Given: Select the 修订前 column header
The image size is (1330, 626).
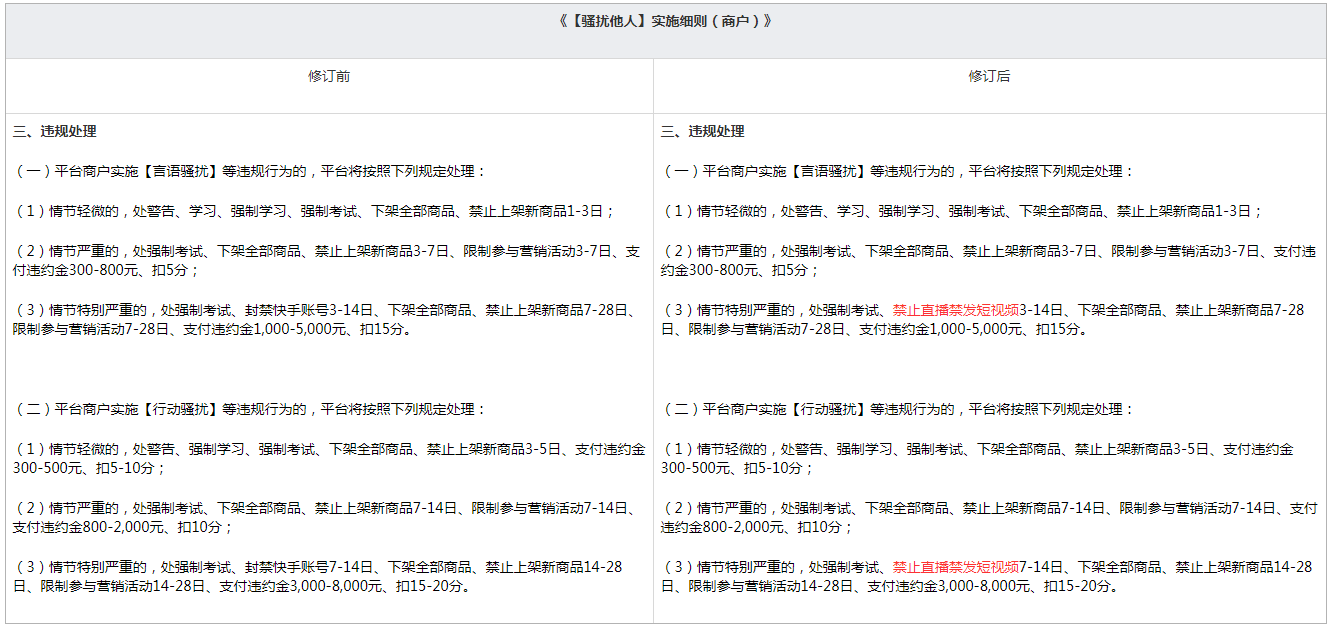Looking at the screenshot, I should pos(329,76).
